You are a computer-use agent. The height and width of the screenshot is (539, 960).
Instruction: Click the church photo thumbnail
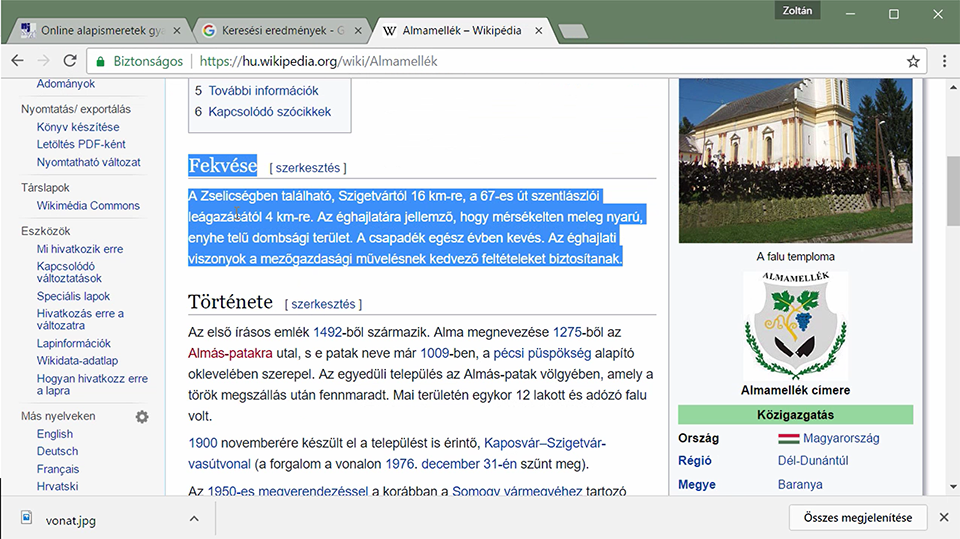pyautogui.click(x=795, y=160)
